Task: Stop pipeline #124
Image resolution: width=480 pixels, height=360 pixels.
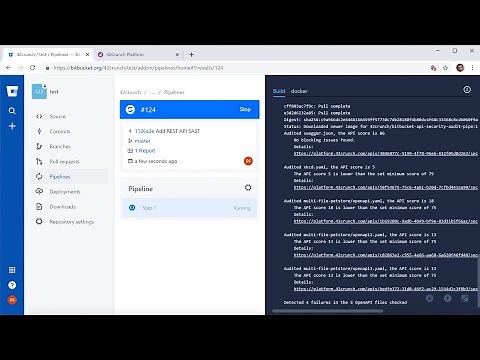Action: coord(245,109)
